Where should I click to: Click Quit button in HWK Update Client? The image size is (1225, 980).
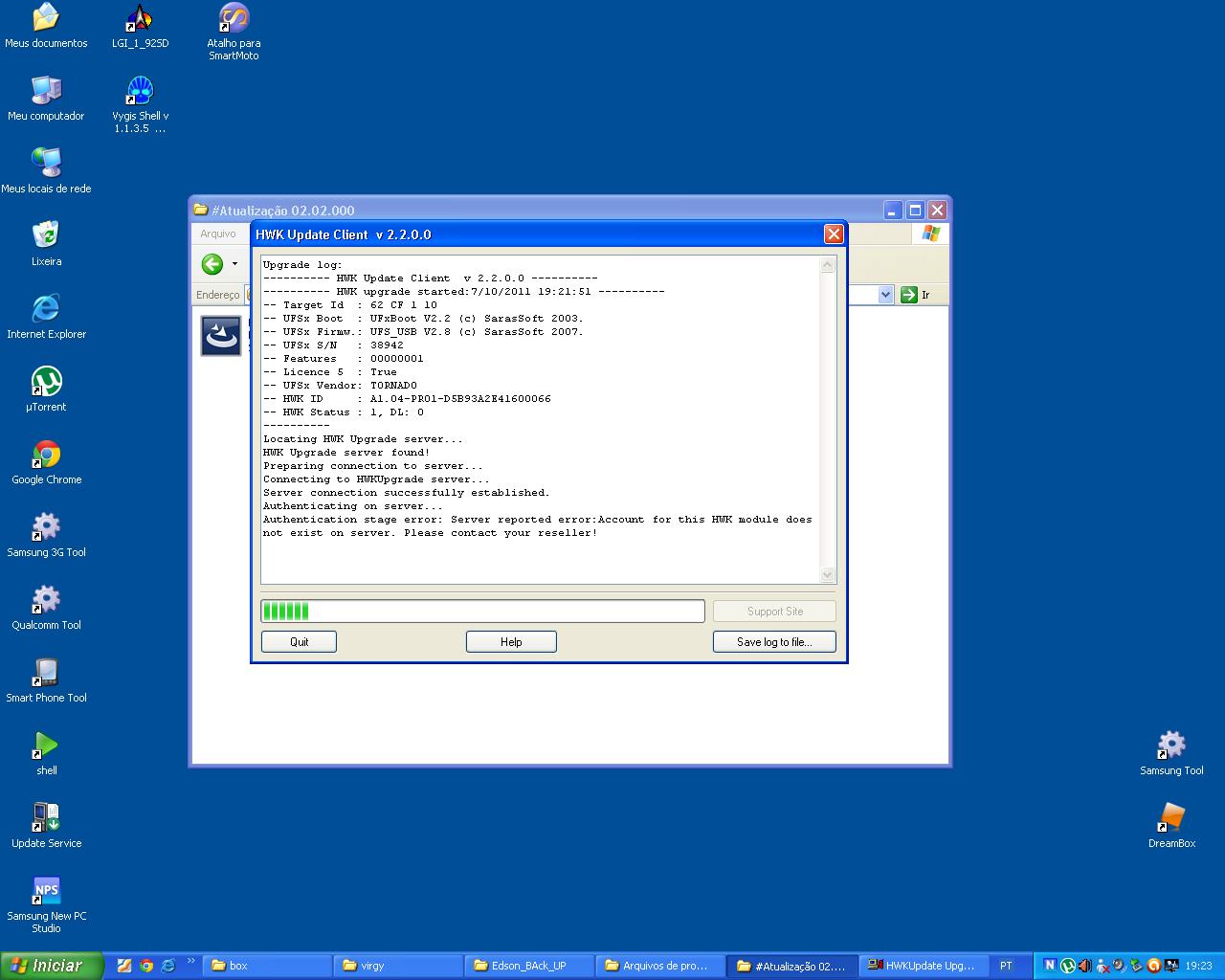(x=299, y=642)
